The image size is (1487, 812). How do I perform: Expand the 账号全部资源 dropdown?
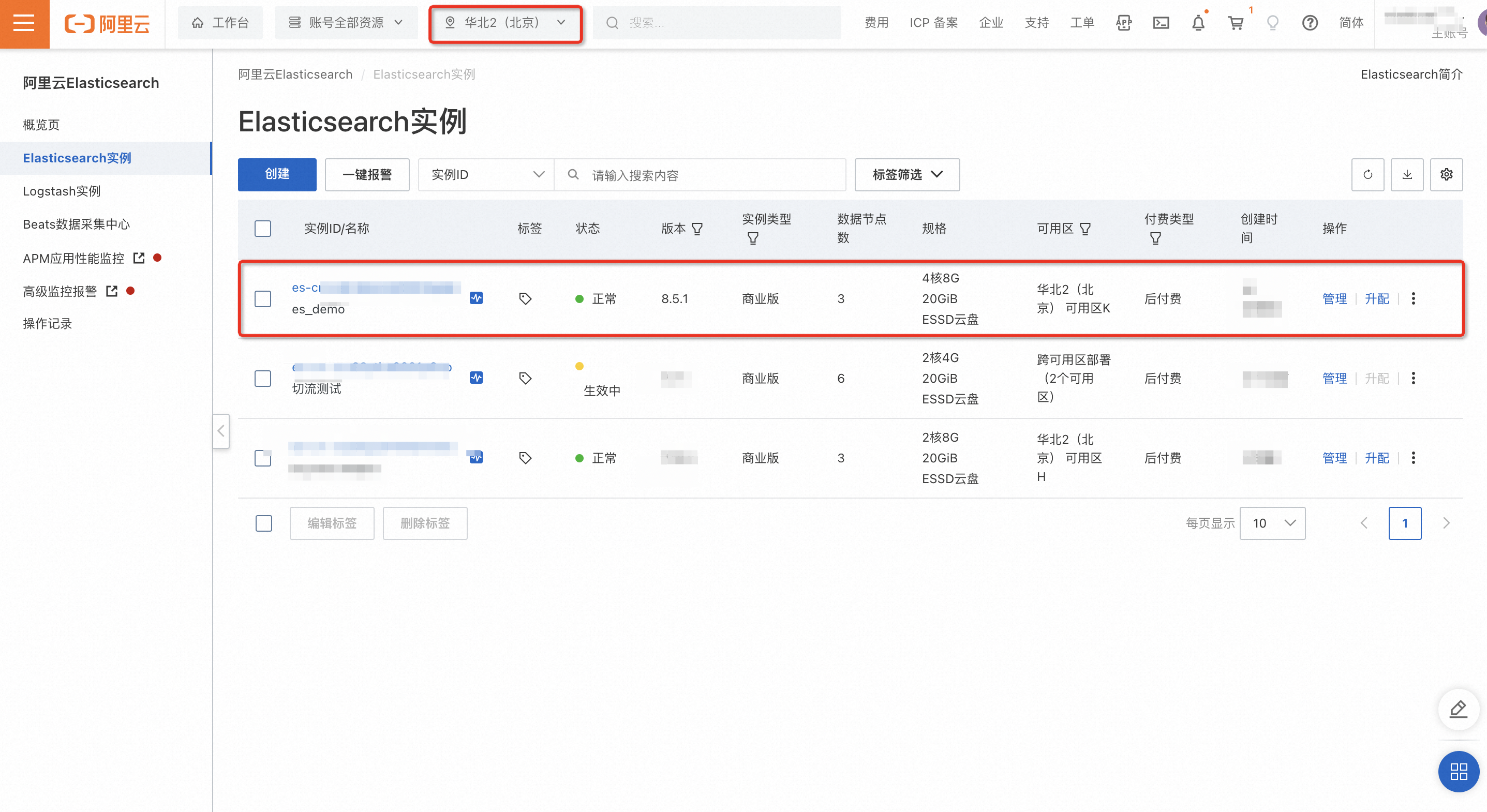point(346,23)
